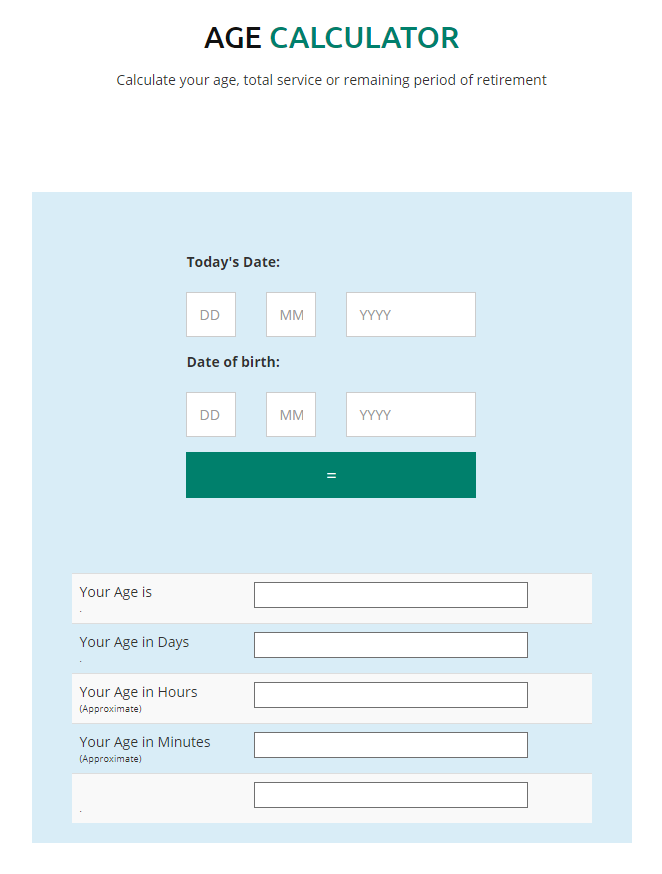Focus the month field under Date of birth

pos(291,415)
